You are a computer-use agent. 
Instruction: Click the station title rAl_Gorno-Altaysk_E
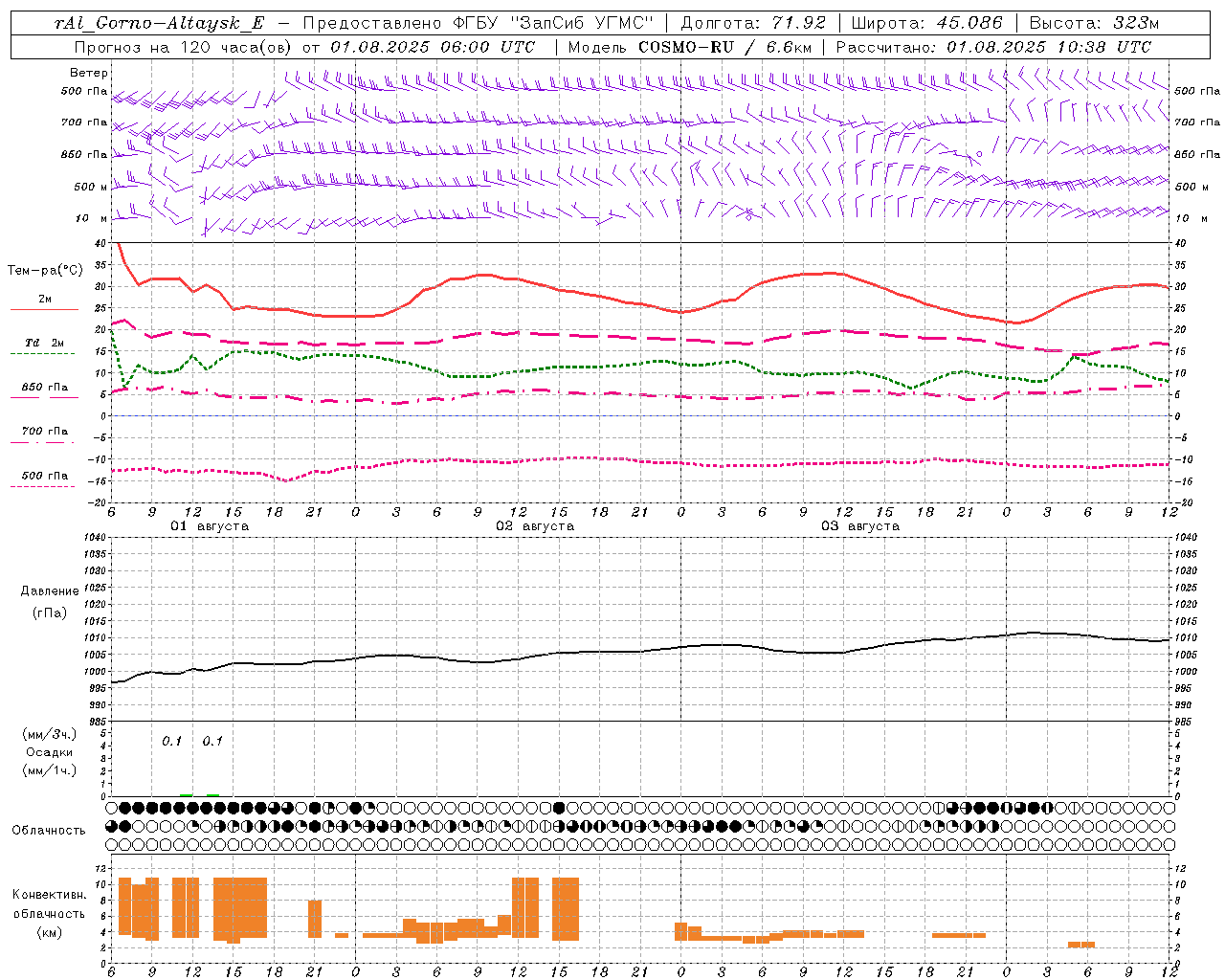(159, 23)
